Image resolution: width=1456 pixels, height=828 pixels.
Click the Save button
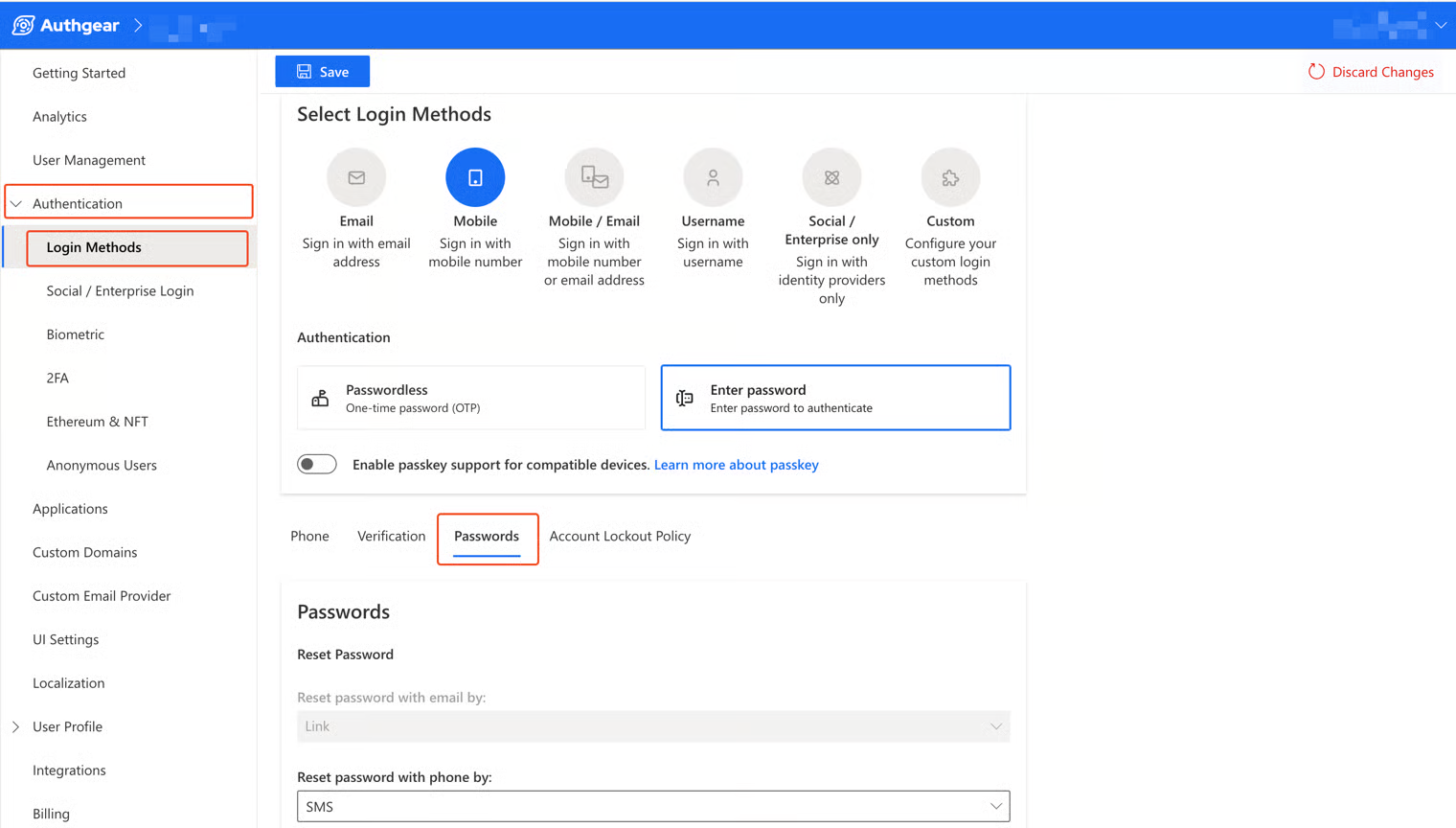tap(323, 72)
